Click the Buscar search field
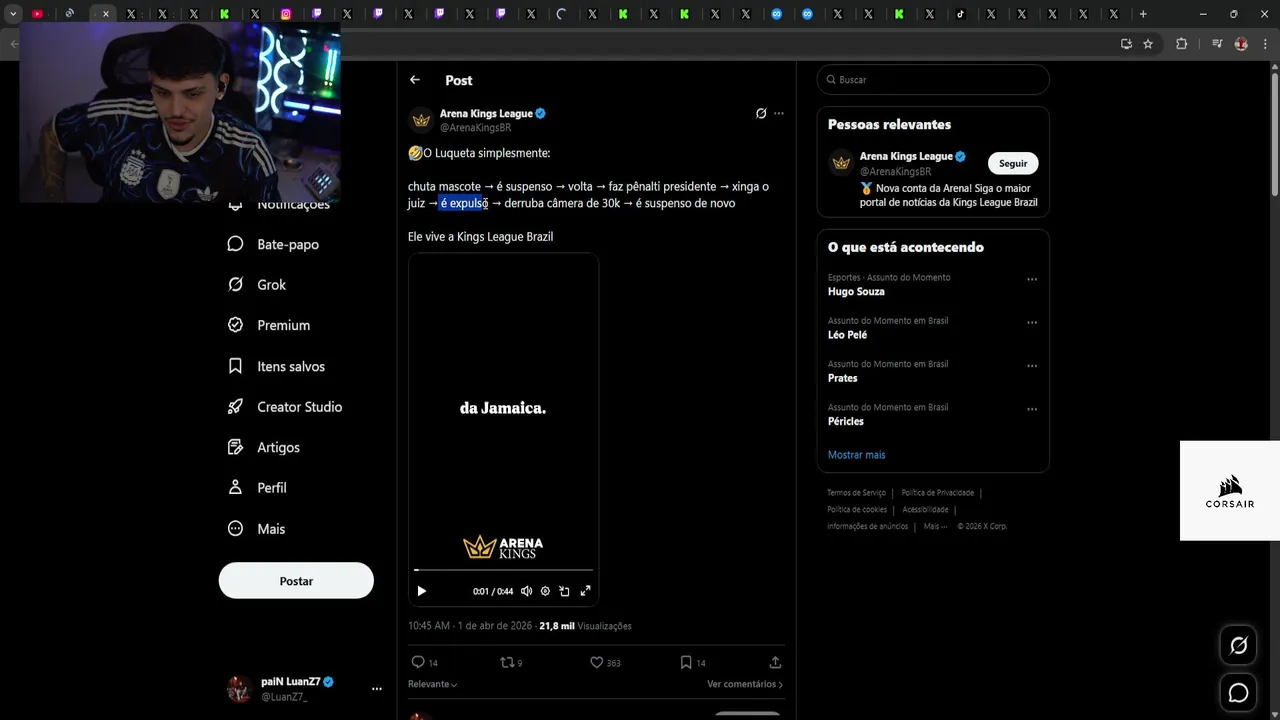 click(x=933, y=80)
